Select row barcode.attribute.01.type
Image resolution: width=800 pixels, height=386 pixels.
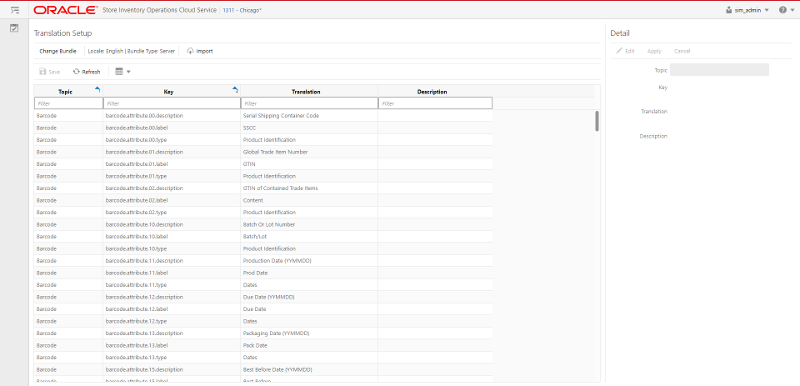(x=263, y=176)
